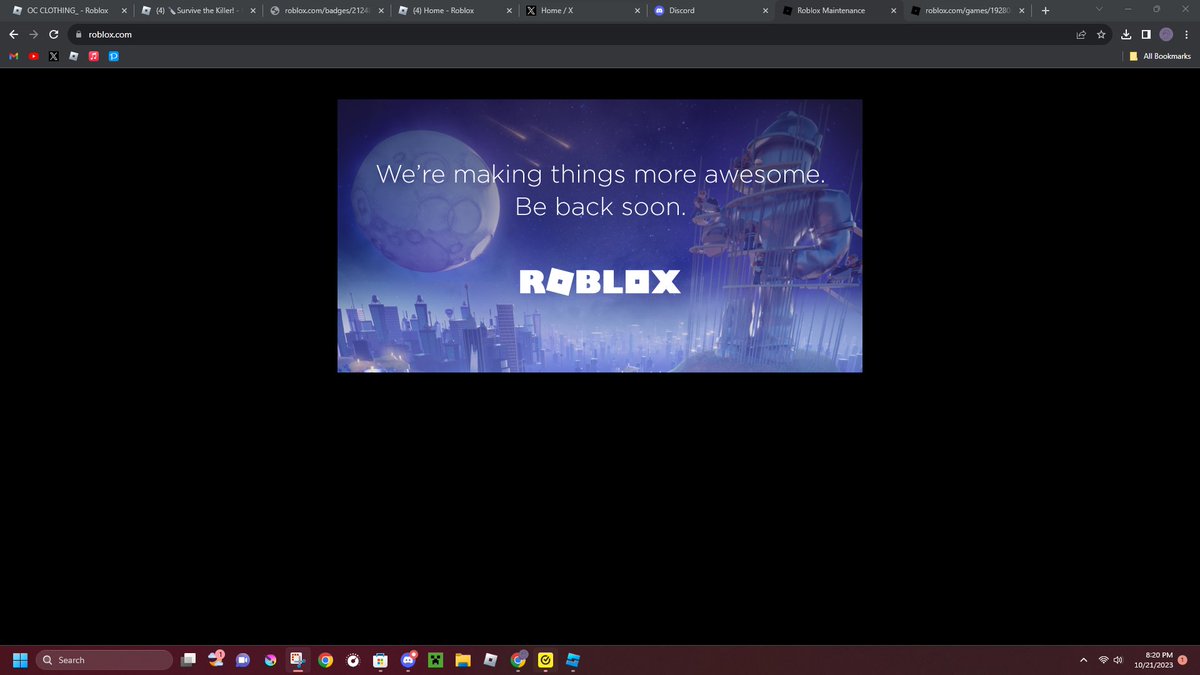This screenshot has width=1200, height=675.
Task: Switch to the roblox.com/games tab
Action: (x=966, y=11)
